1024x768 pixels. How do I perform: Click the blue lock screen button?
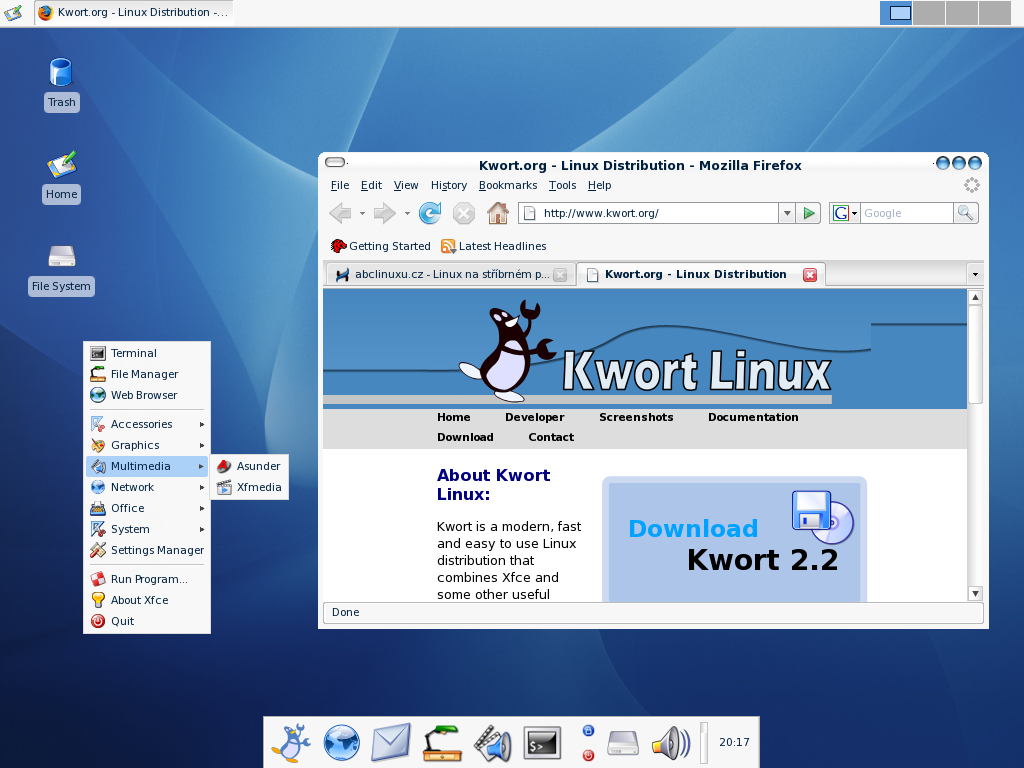[x=588, y=730]
